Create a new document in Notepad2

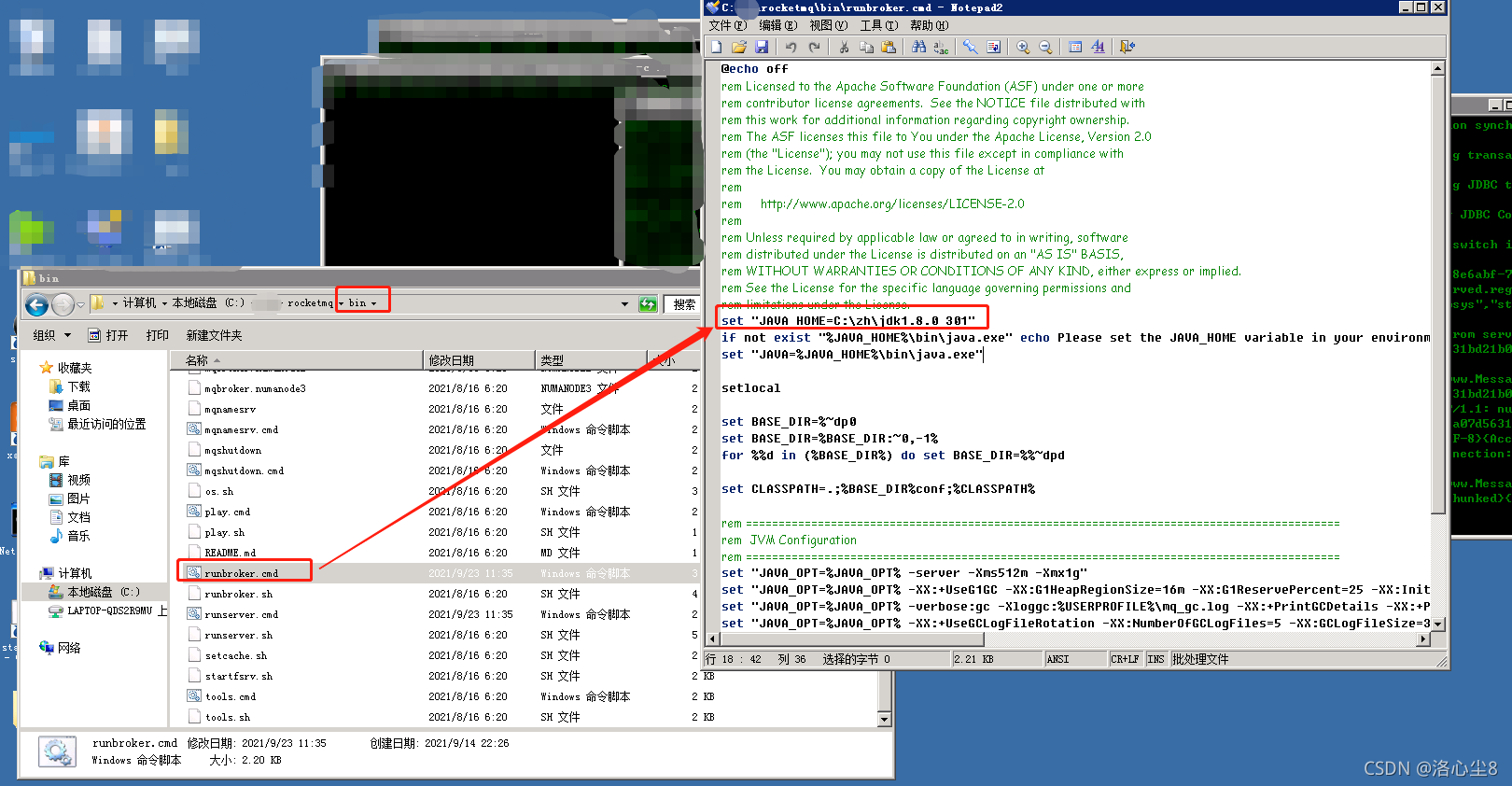tap(717, 47)
